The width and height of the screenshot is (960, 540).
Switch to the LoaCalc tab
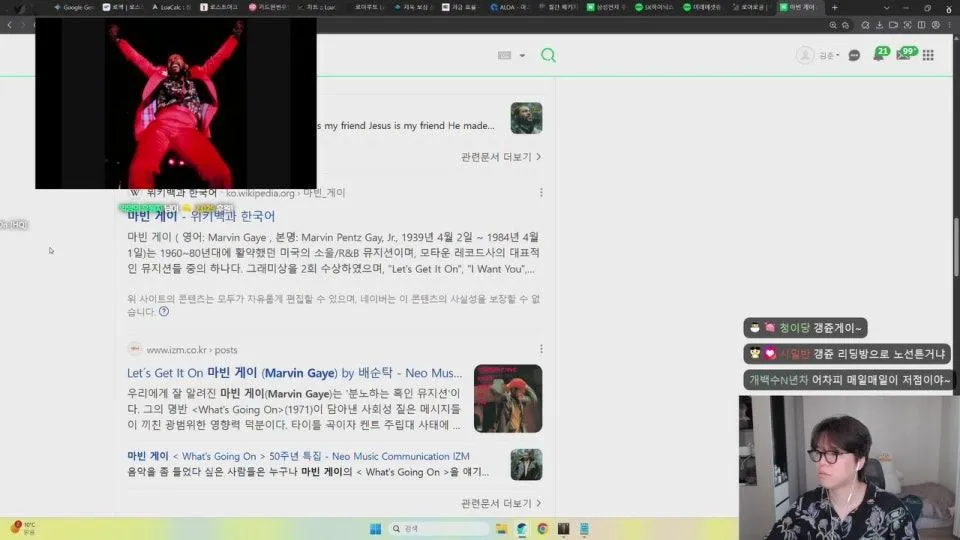(171, 7)
